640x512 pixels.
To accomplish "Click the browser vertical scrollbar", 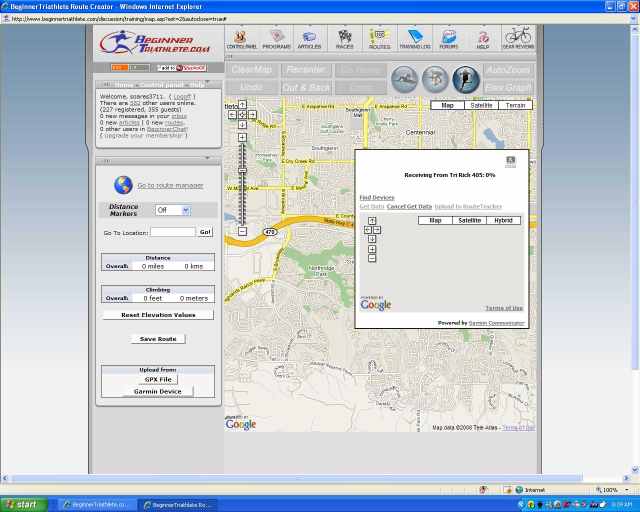I will click(635, 204).
